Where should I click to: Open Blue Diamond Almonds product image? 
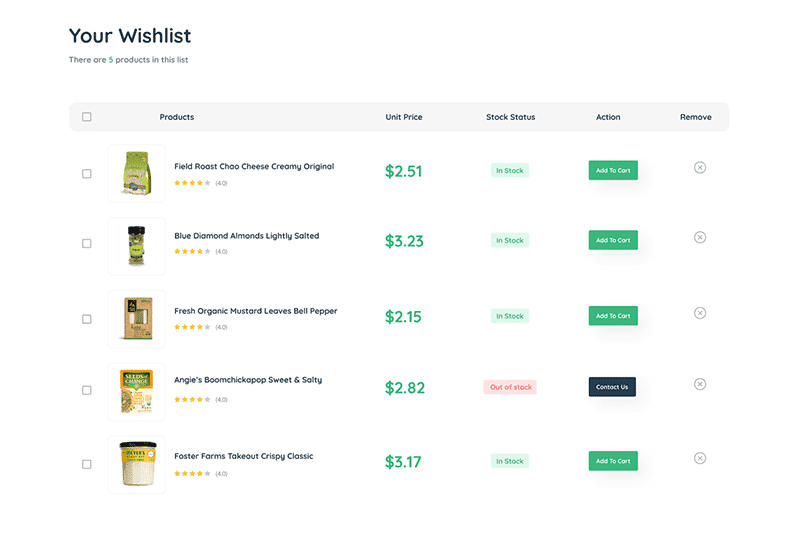137,246
